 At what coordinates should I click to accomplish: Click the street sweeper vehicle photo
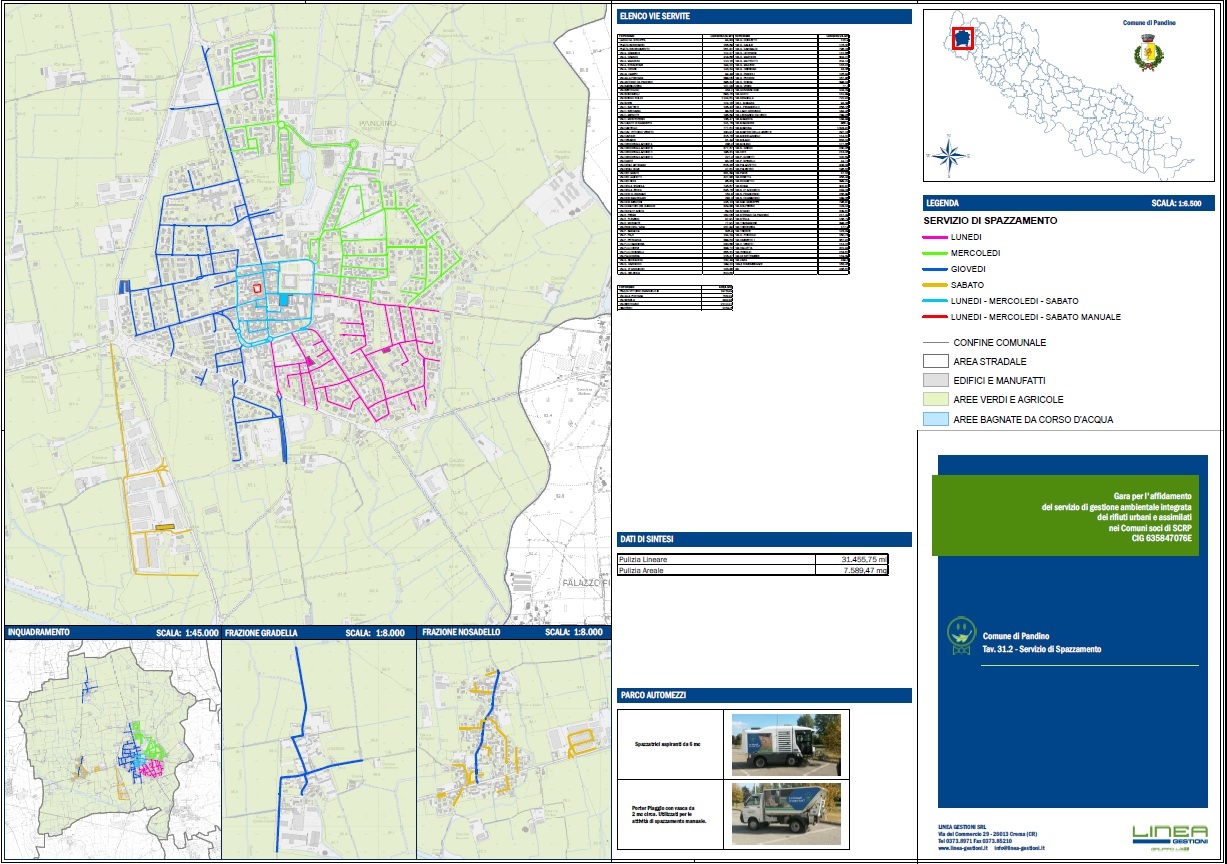coord(785,744)
